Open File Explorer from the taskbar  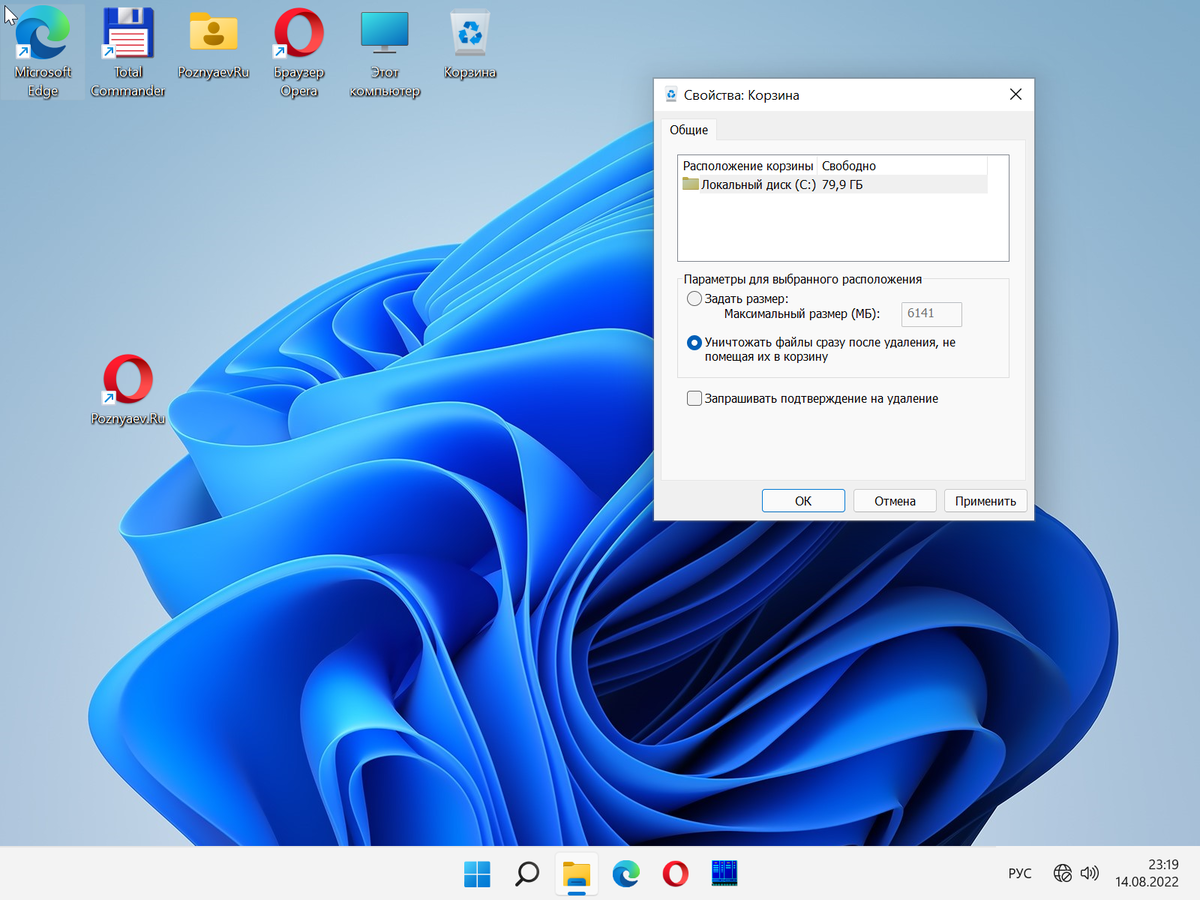pyautogui.click(x=576, y=874)
